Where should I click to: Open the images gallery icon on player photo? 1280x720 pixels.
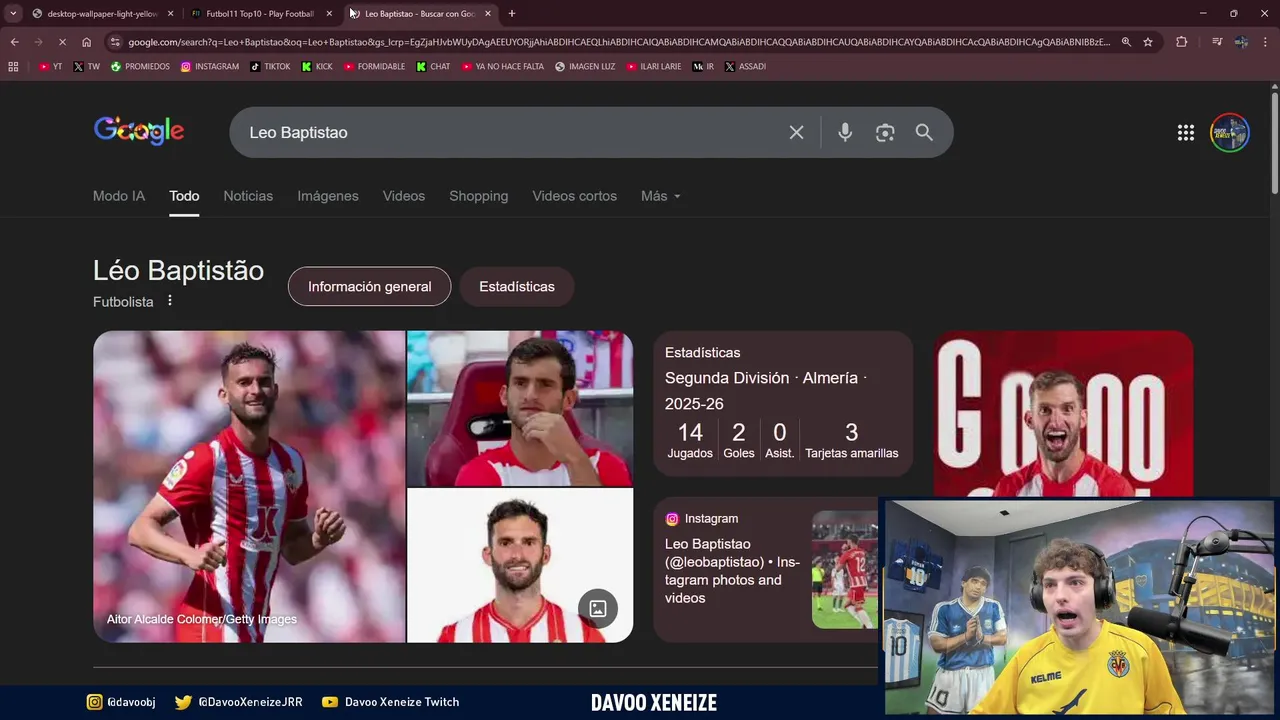(598, 608)
